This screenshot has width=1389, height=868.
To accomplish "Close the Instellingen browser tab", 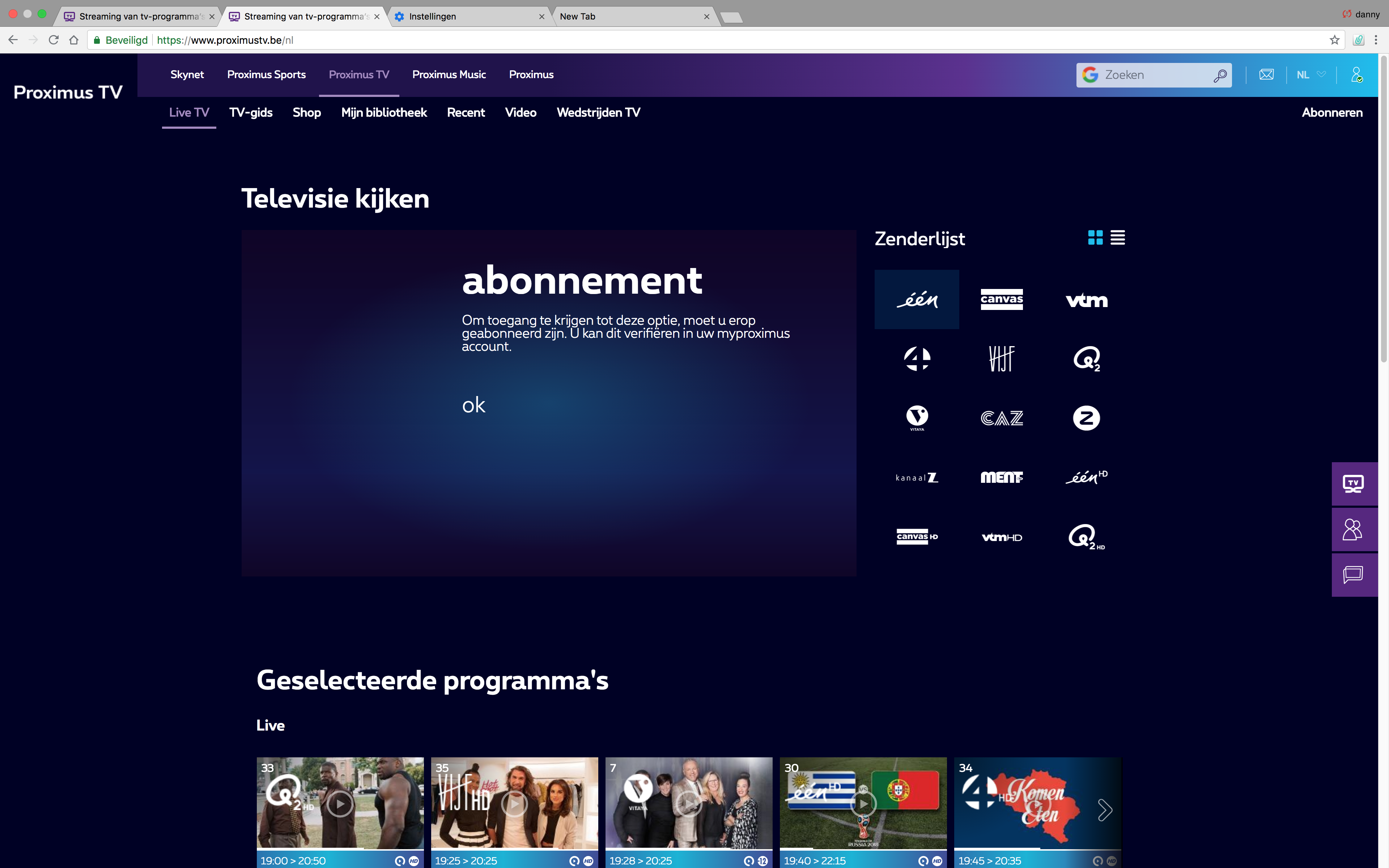I will [x=542, y=17].
